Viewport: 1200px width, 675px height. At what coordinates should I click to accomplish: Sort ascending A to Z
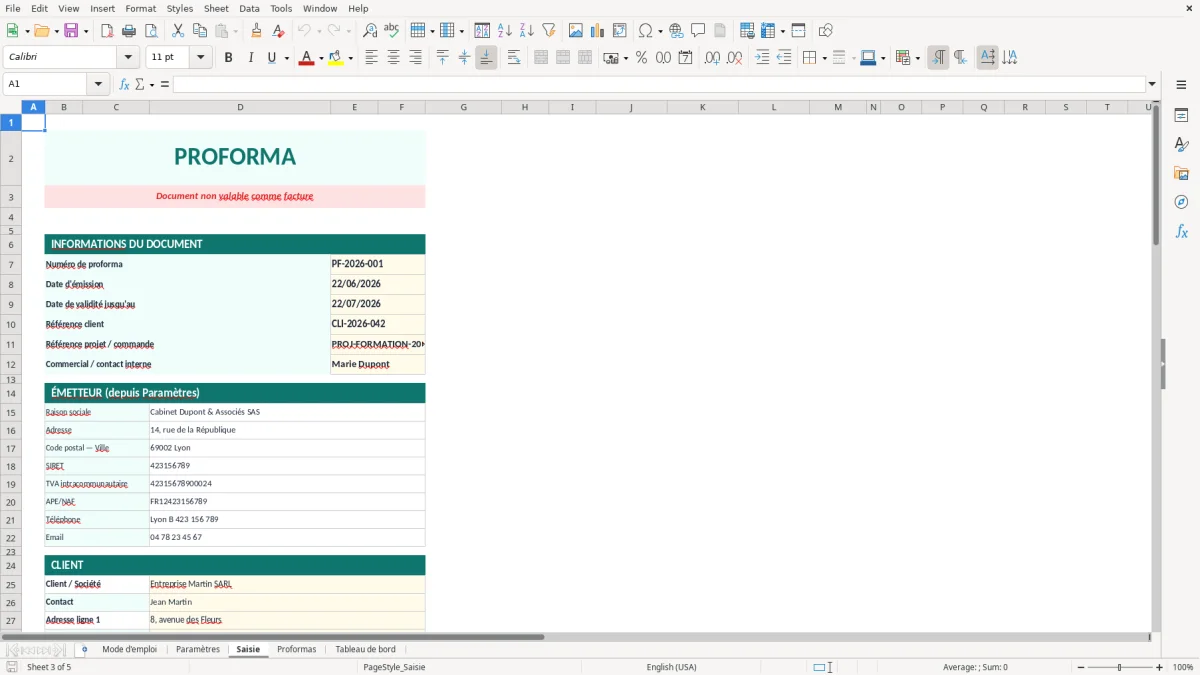pyautogui.click(x=505, y=31)
